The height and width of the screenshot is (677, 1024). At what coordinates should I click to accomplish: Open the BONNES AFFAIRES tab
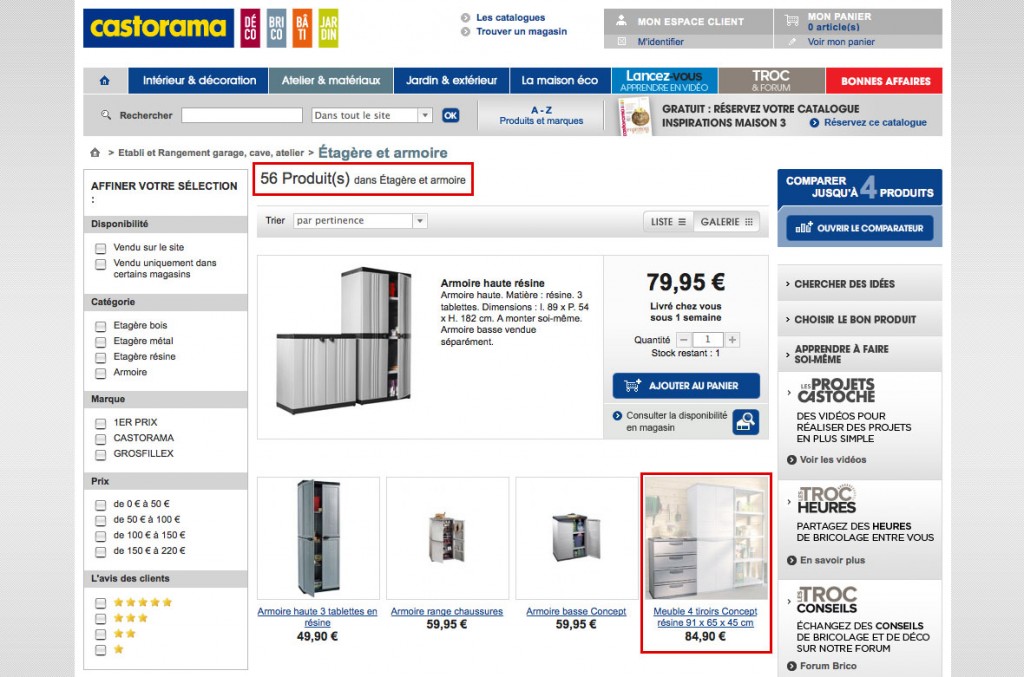click(x=884, y=81)
